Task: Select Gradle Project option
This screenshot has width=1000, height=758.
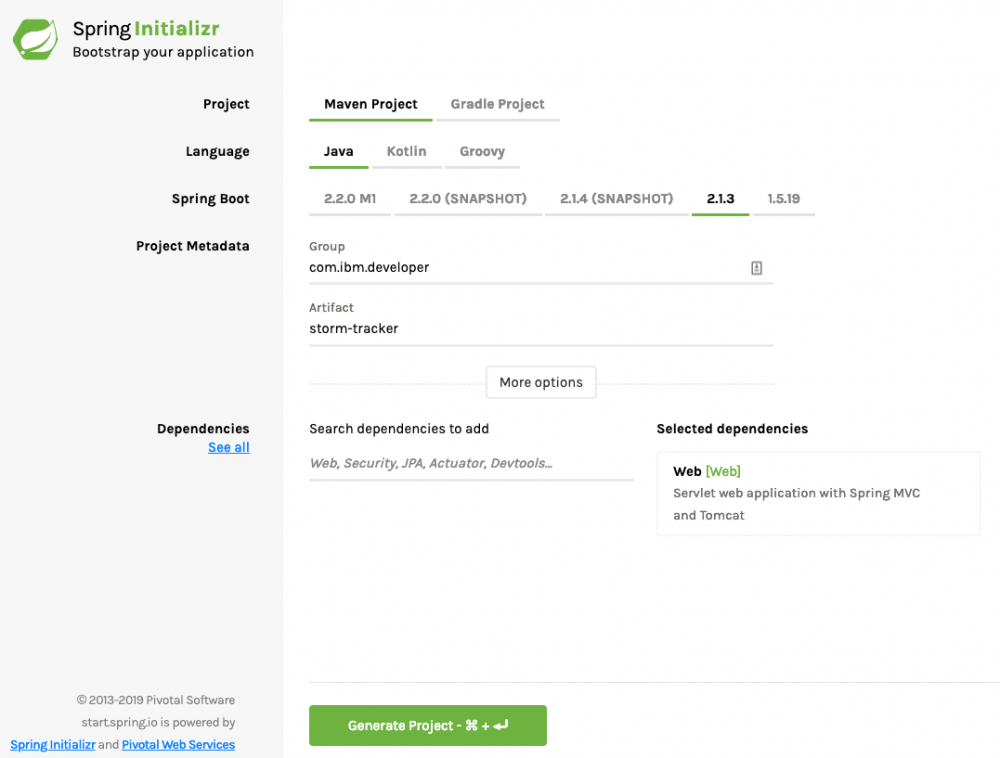Action: pyautogui.click(x=497, y=104)
